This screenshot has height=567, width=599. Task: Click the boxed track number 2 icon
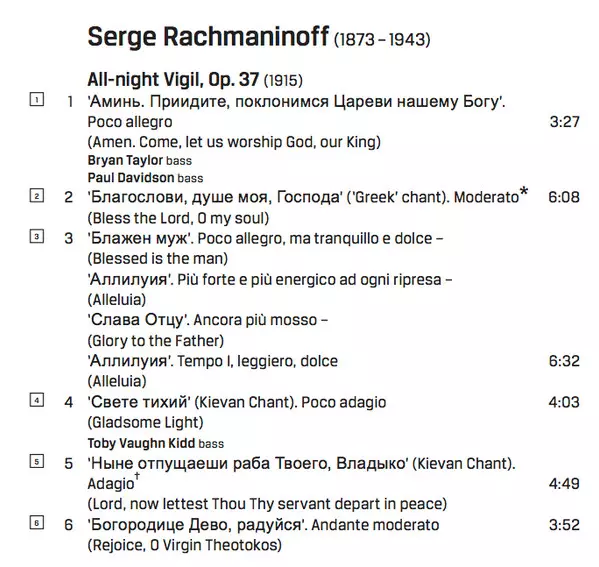[x=37, y=196]
